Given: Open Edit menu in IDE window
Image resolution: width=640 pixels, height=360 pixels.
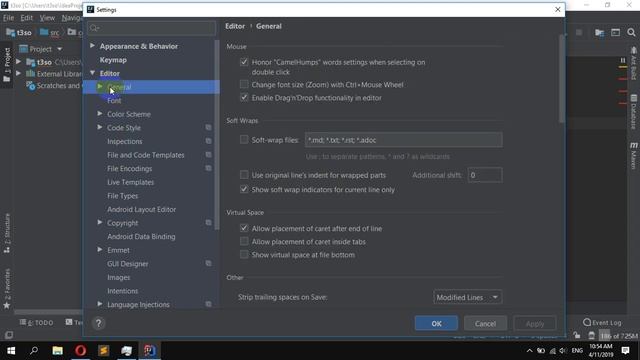Looking at the screenshot, I should coord(27,18).
